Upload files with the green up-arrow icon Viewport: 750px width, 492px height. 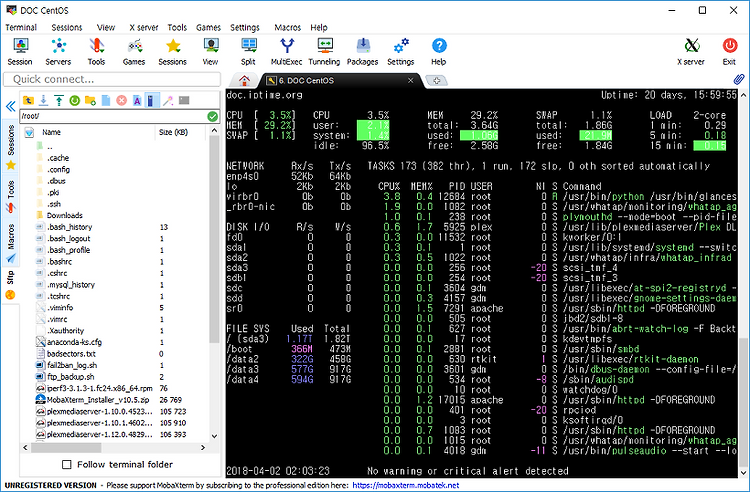click(59, 100)
